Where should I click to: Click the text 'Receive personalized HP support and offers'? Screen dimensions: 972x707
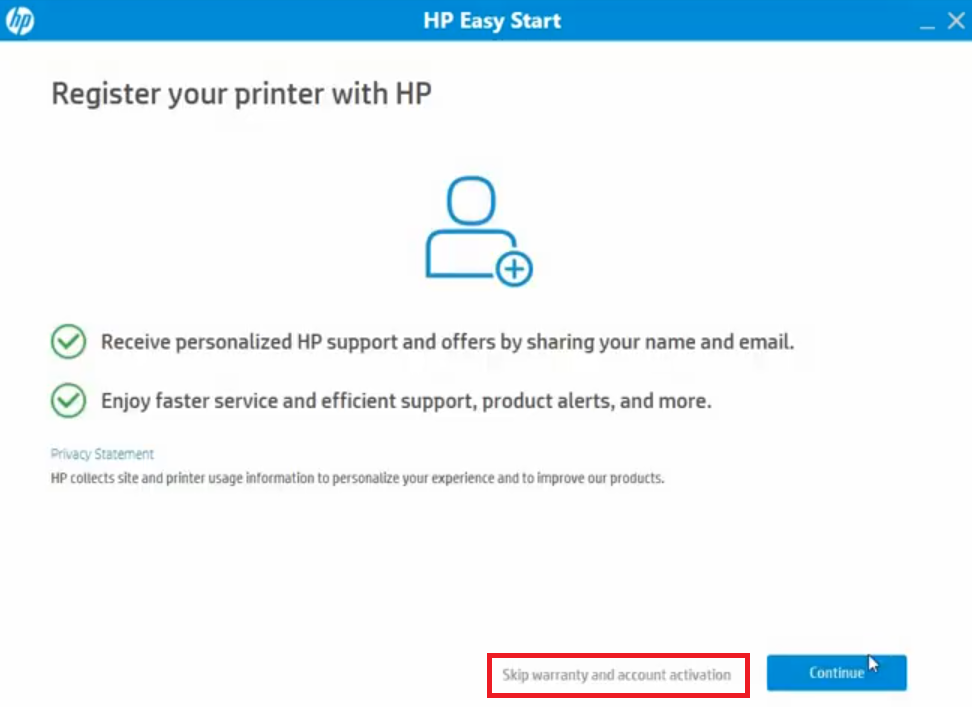[299, 341]
